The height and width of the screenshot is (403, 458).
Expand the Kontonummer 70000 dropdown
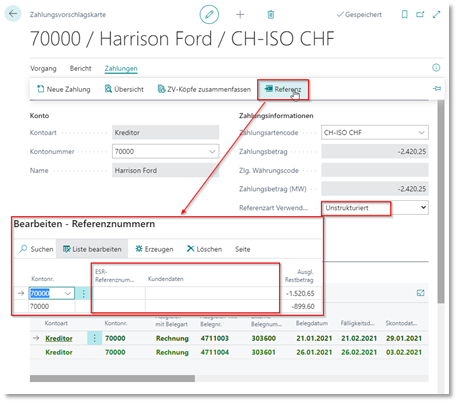(x=212, y=152)
